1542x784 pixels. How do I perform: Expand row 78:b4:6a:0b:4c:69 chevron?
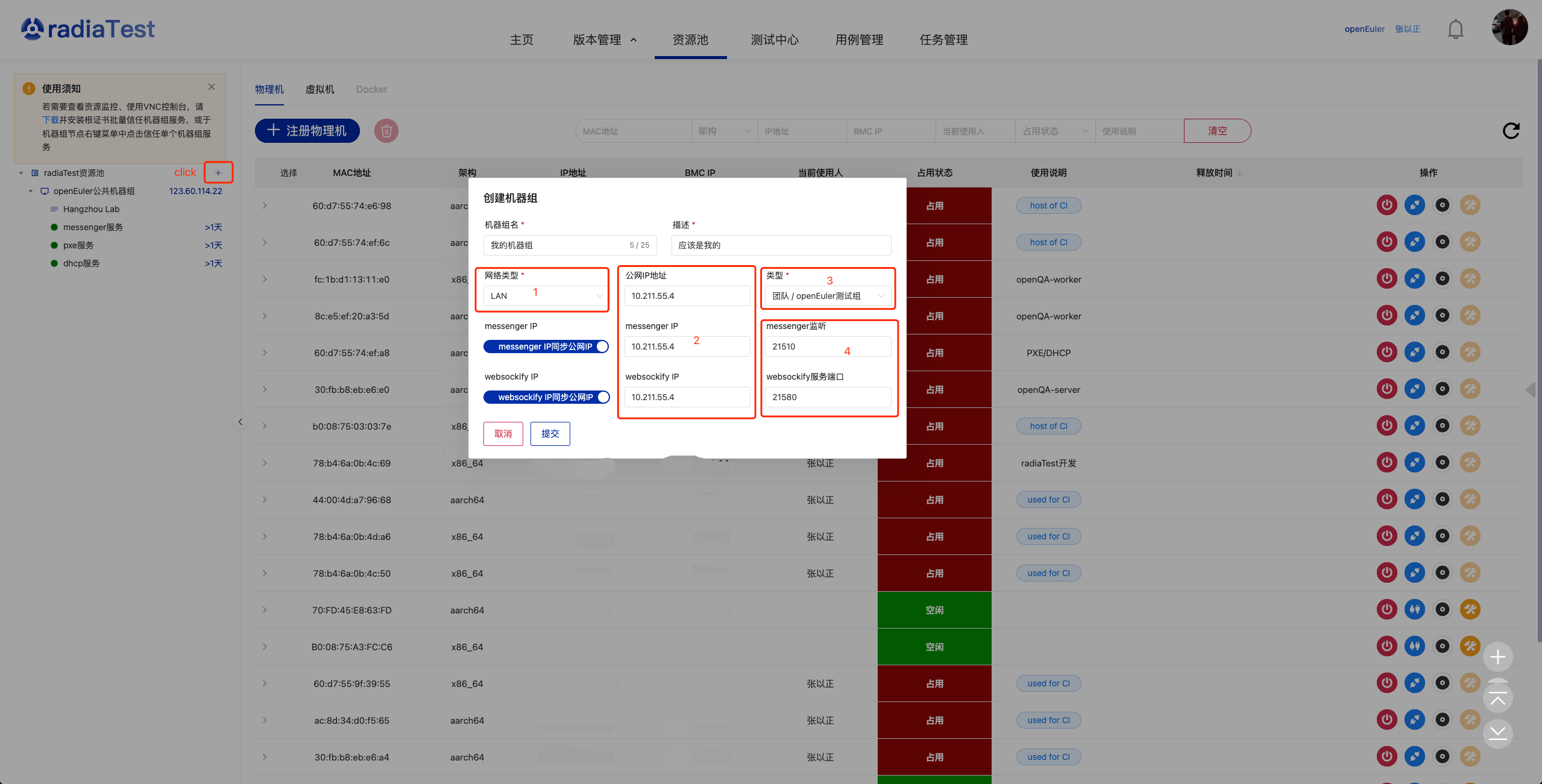coord(265,463)
